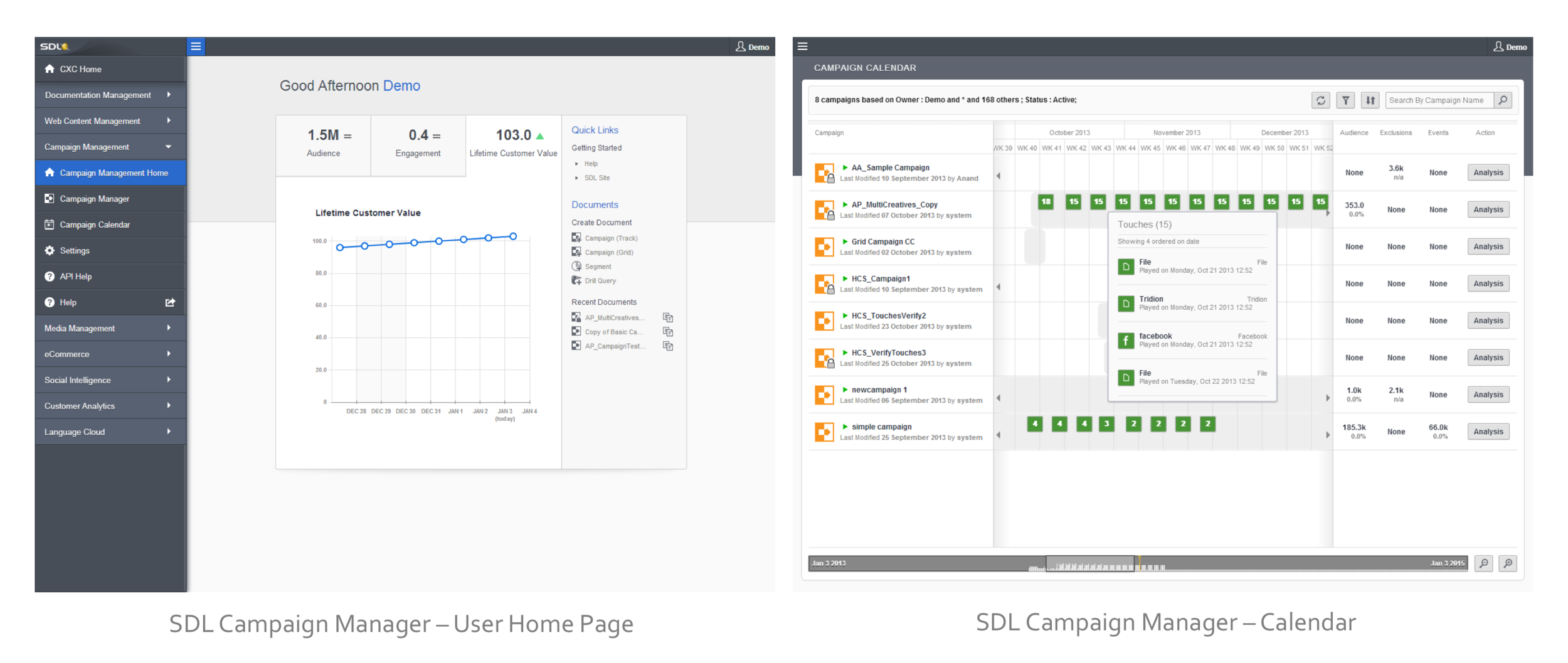1568x663 pixels.
Task: Create Segment document
Action: (x=591, y=267)
